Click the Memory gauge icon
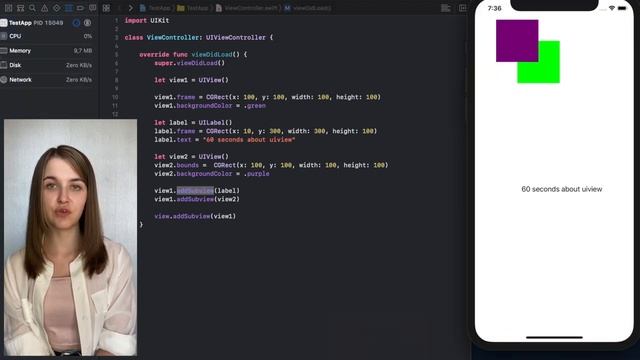The width and height of the screenshot is (640, 360). [4, 51]
